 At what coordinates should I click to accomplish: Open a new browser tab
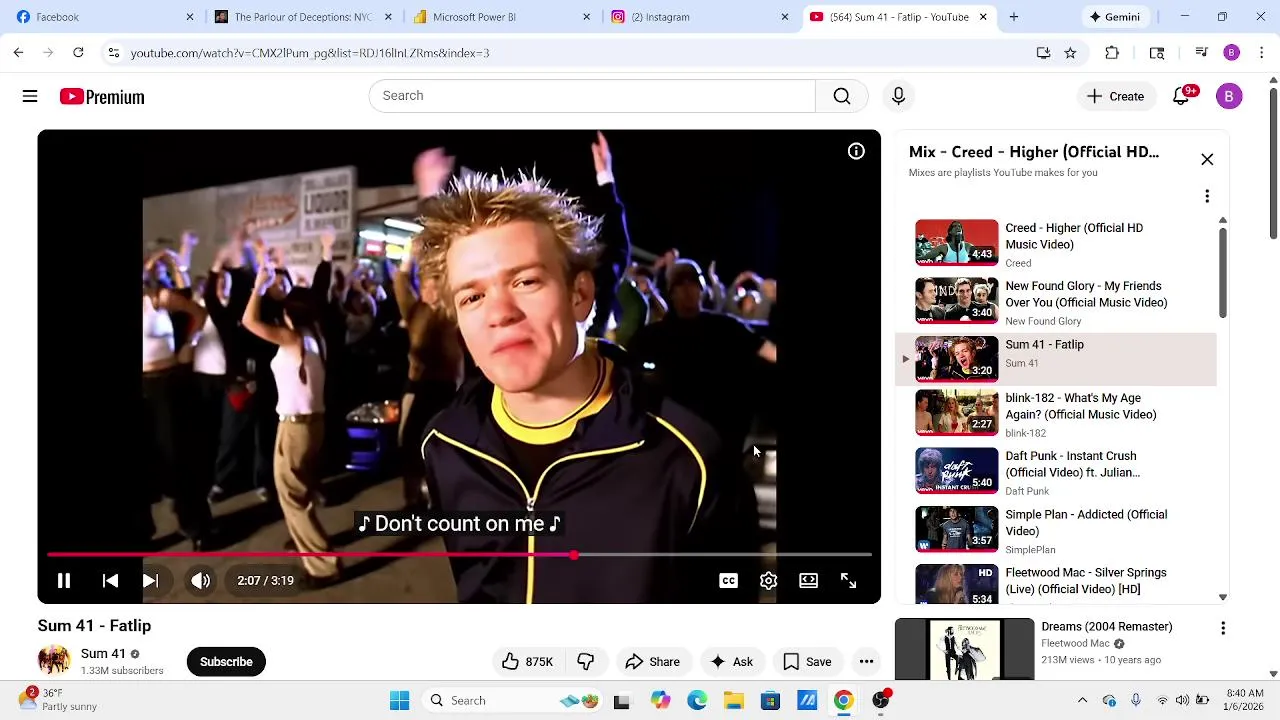click(x=1014, y=17)
